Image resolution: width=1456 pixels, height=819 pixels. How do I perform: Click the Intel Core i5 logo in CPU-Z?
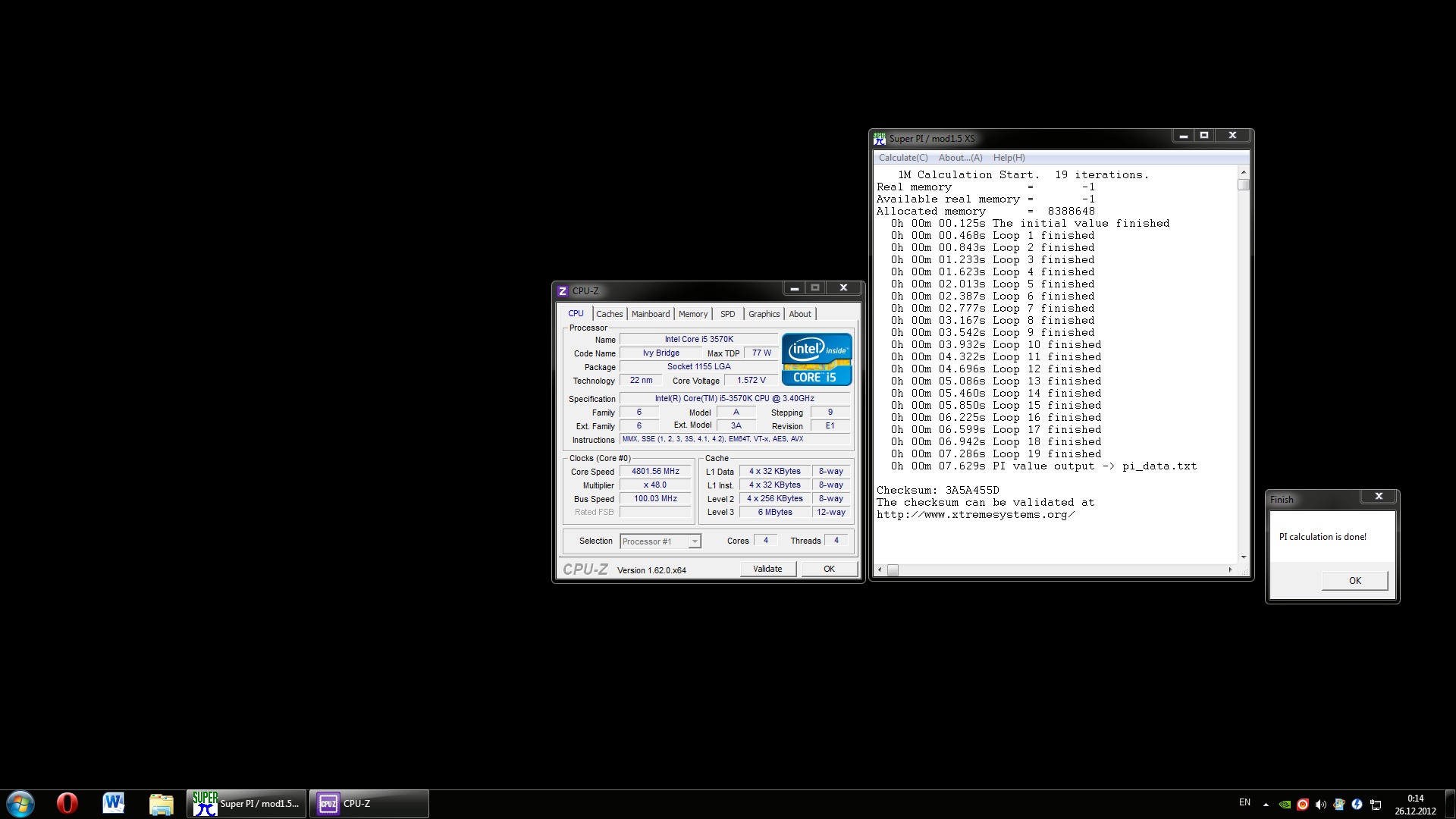click(x=817, y=359)
